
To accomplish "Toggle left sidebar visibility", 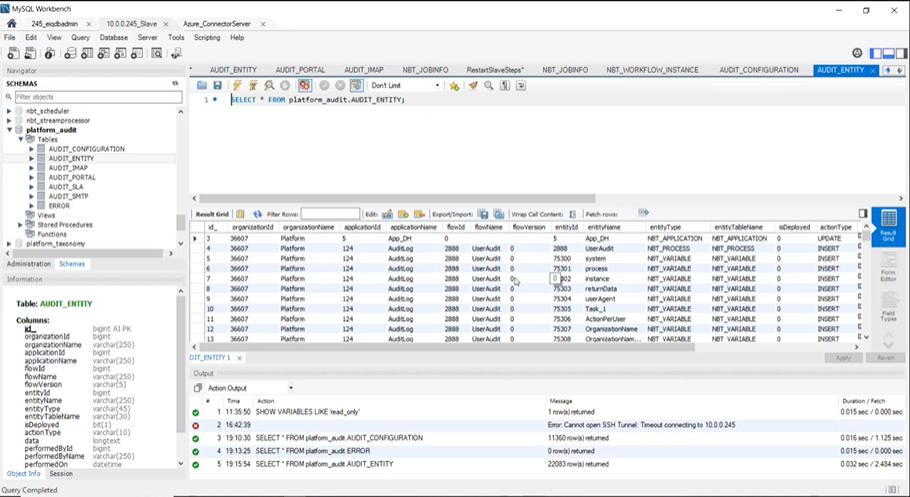I will [x=876, y=53].
